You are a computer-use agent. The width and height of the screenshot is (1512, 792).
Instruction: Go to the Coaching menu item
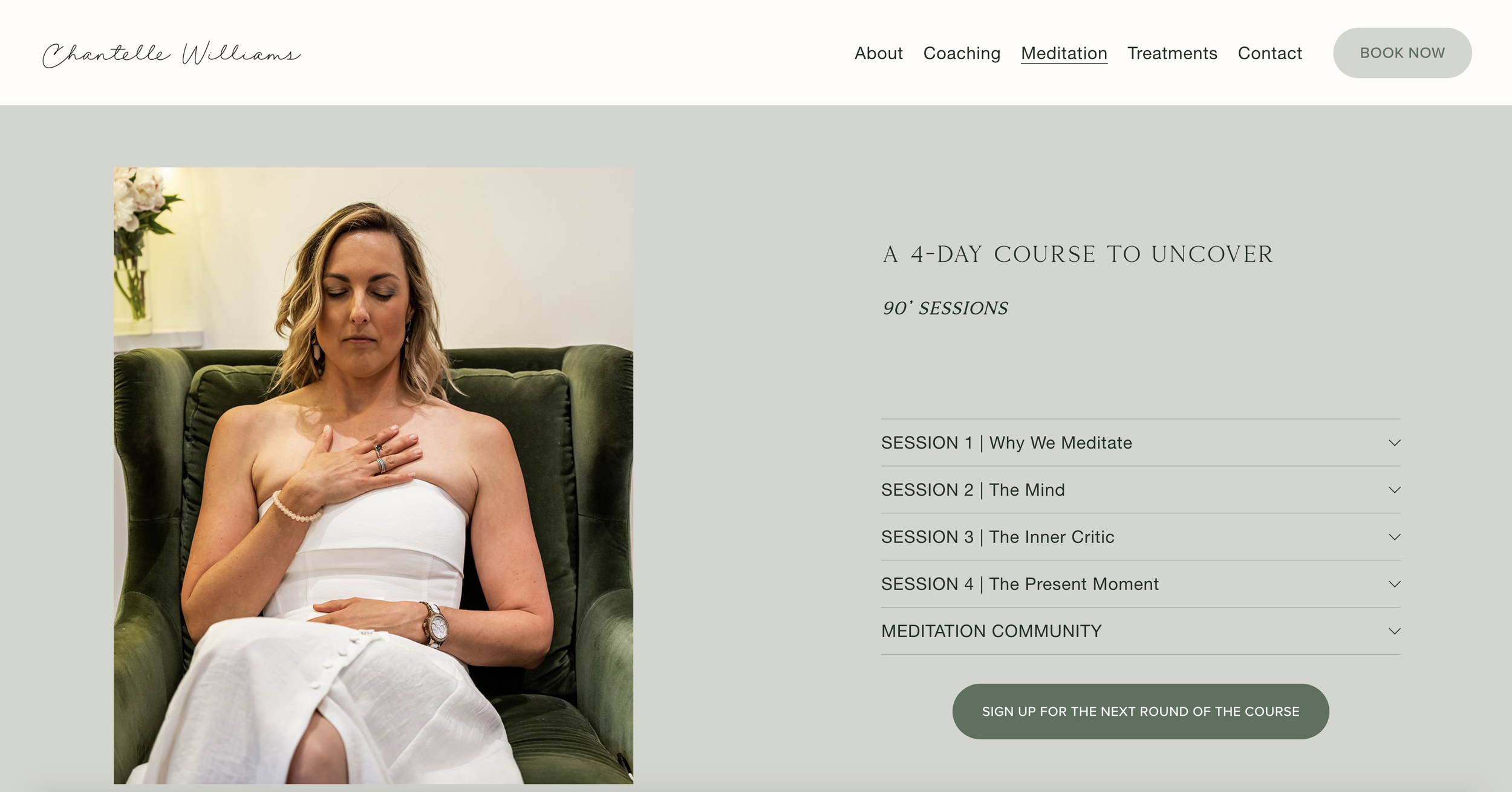click(962, 53)
